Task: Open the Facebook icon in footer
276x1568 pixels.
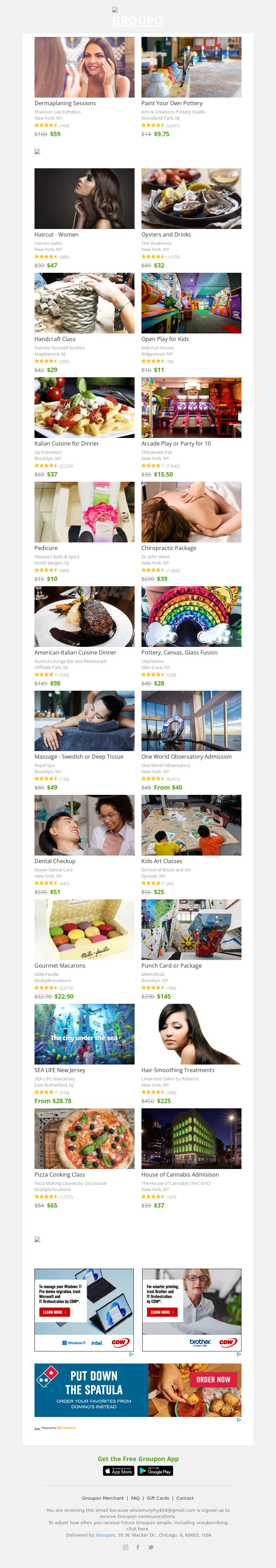Action: click(x=138, y=1547)
